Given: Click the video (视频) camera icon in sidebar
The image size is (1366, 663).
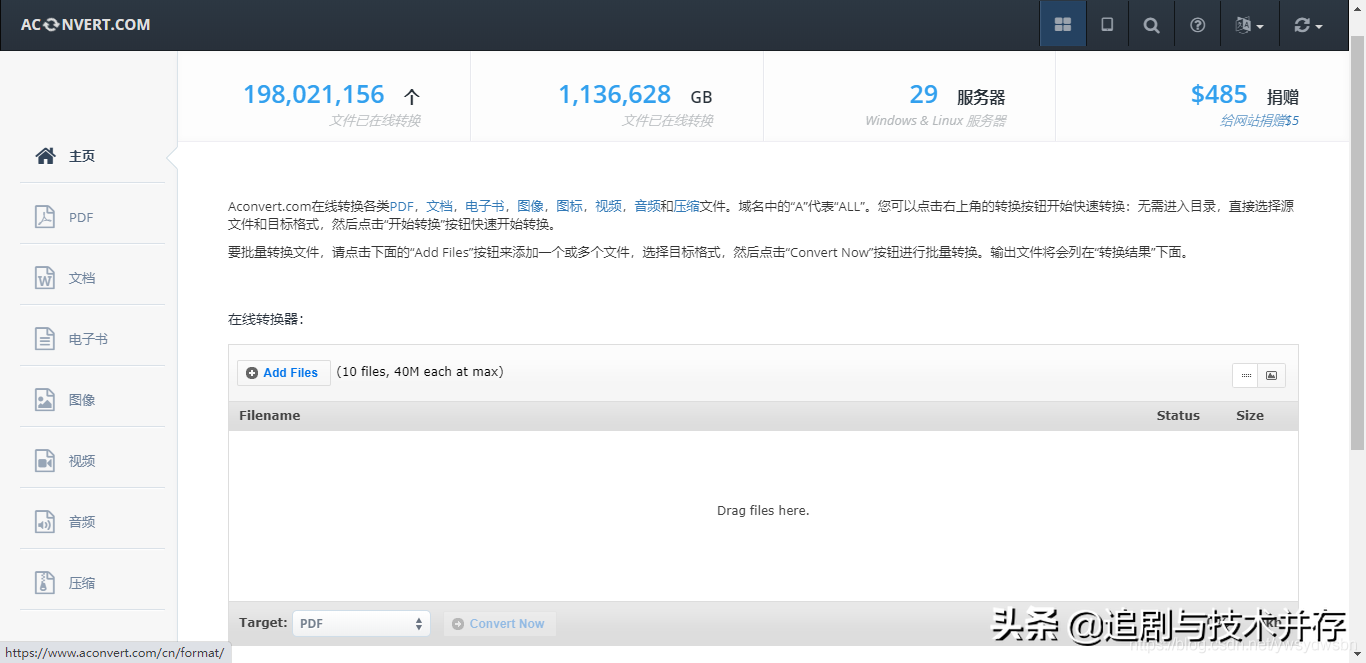Looking at the screenshot, I should [x=45, y=461].
